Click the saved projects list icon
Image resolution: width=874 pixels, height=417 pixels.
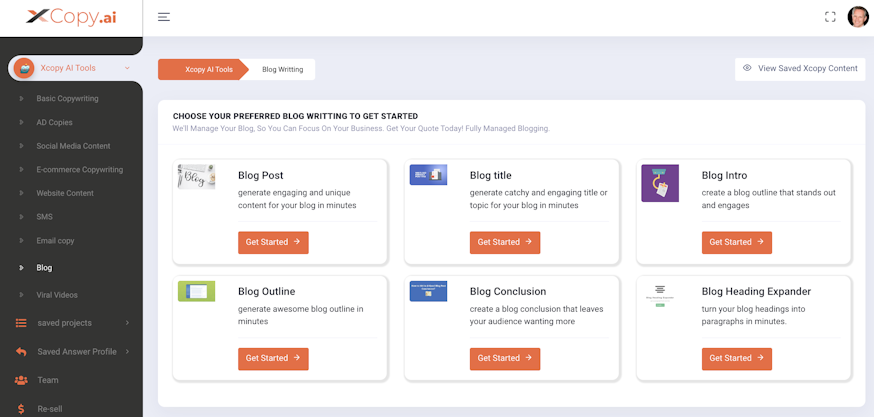21,323
